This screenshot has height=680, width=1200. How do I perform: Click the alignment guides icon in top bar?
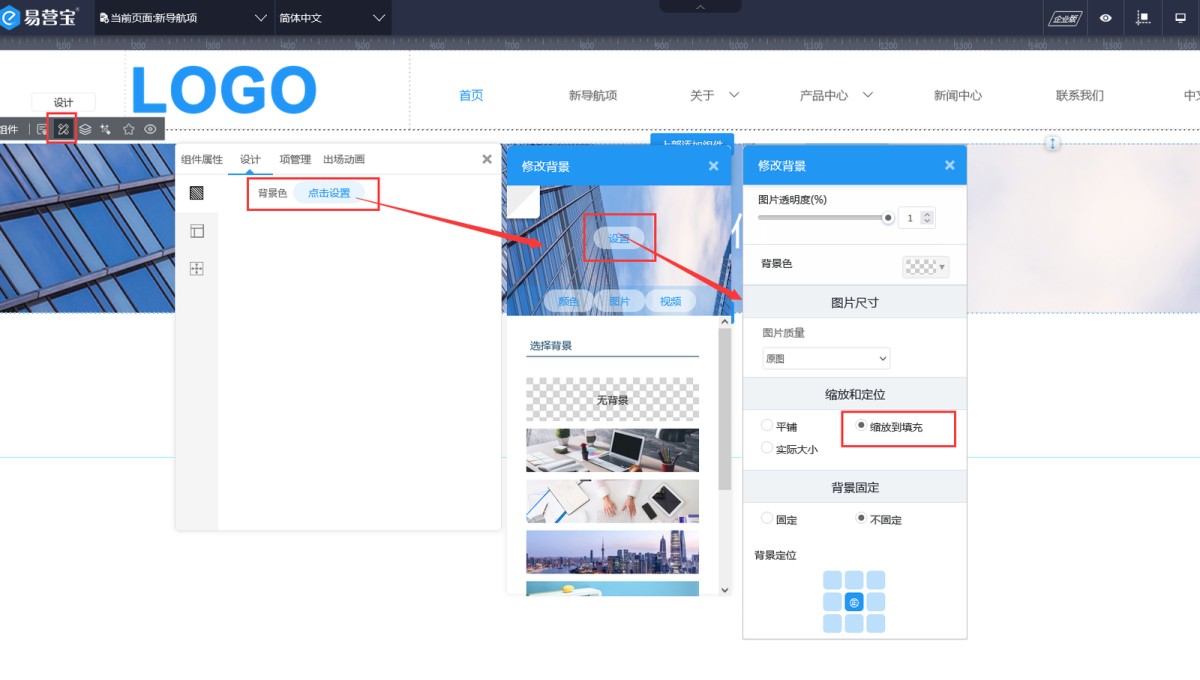[x=1143, y=18]
